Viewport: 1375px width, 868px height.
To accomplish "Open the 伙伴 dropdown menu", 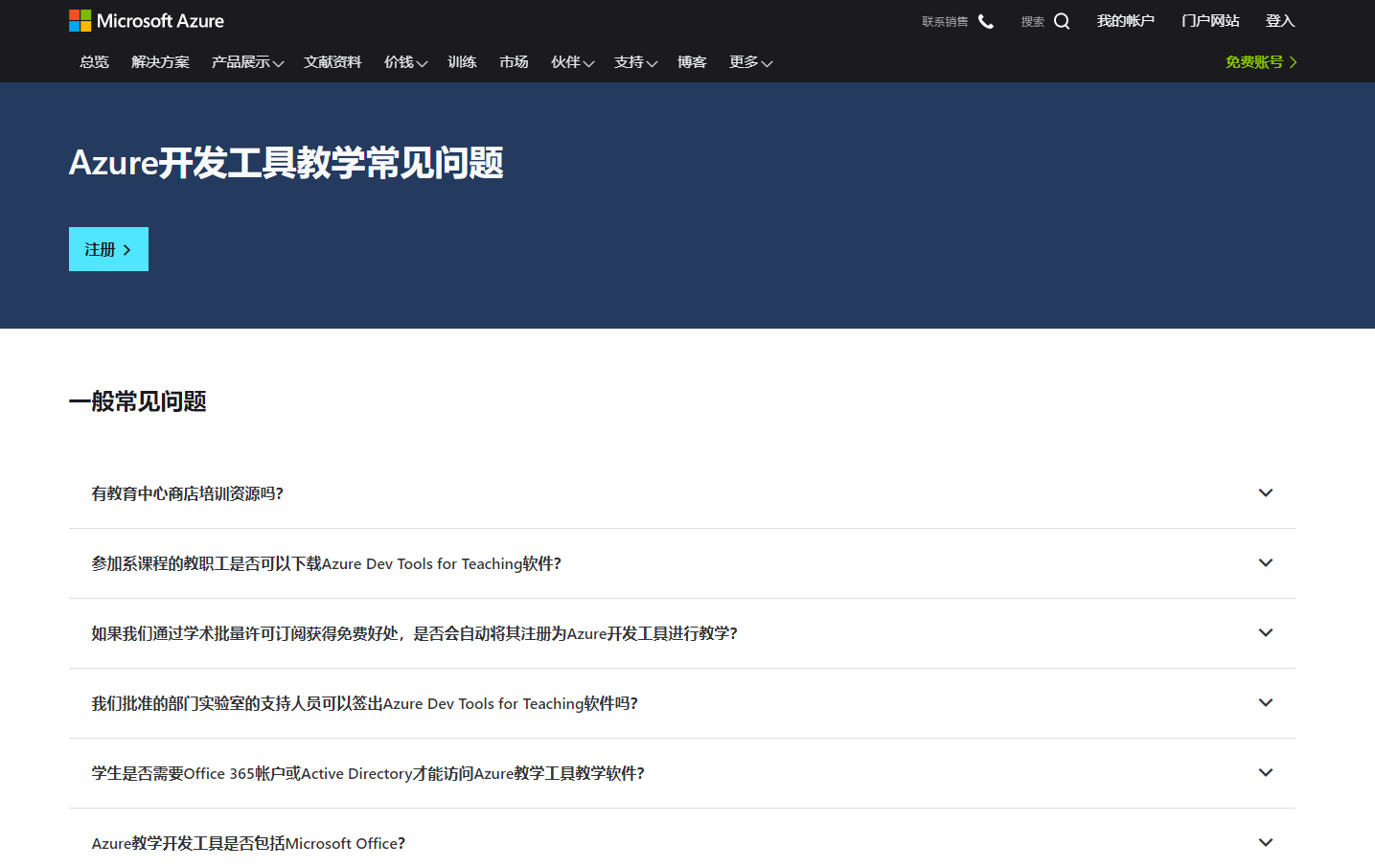I will (572, 62).
